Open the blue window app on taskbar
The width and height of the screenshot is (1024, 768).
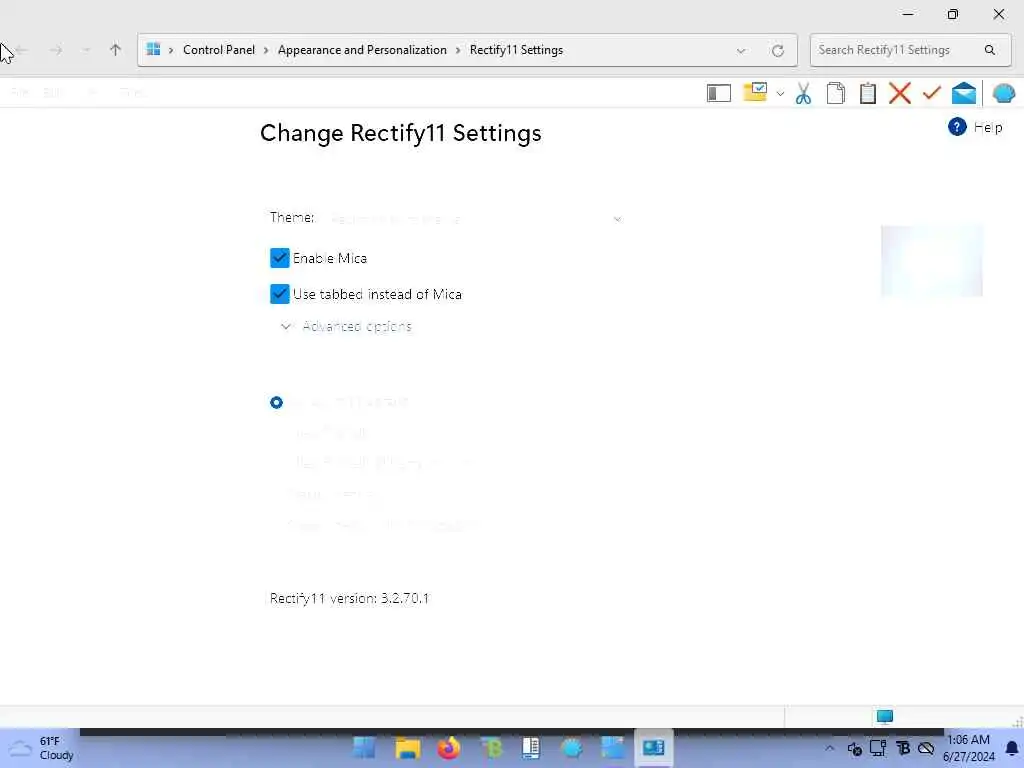pyautogui.click(x=613, y=748)
